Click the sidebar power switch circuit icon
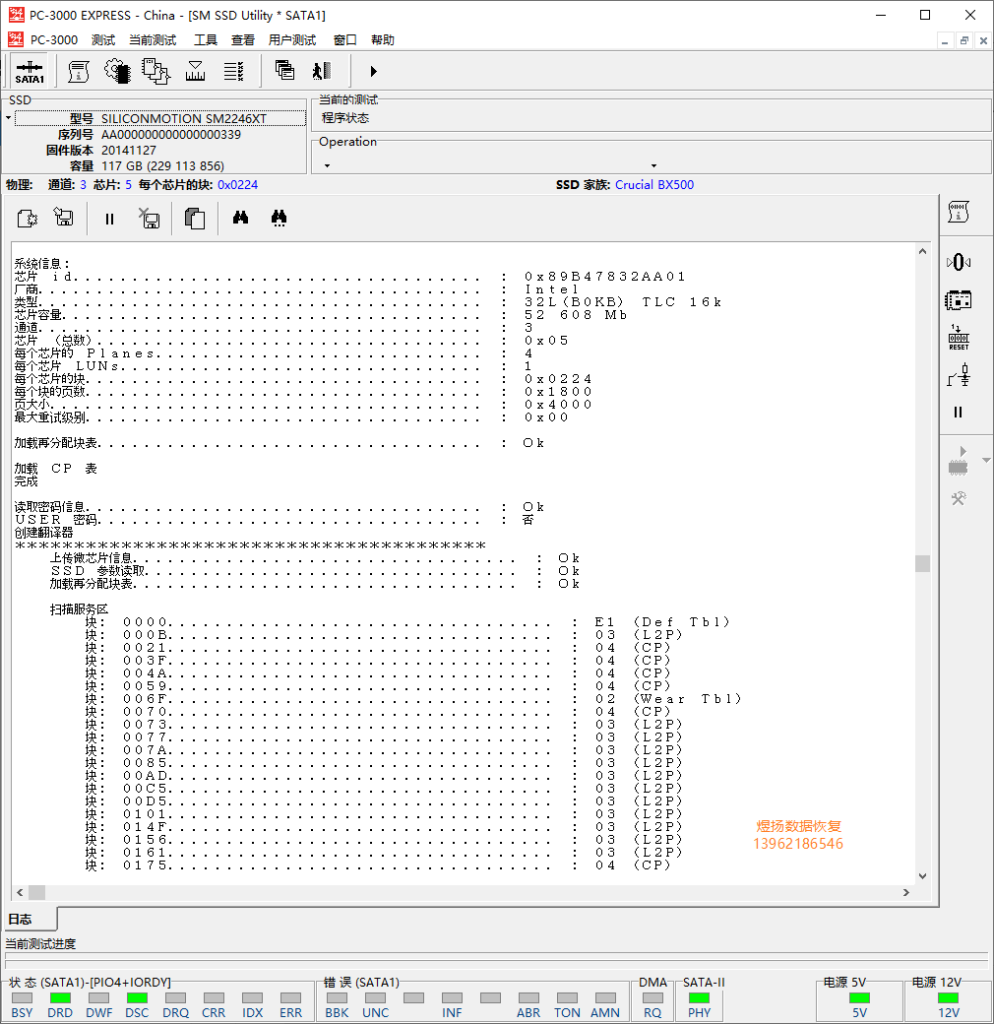Viewport: 994px width, 1024px height. pyautogui.click(x=958, y=376)
